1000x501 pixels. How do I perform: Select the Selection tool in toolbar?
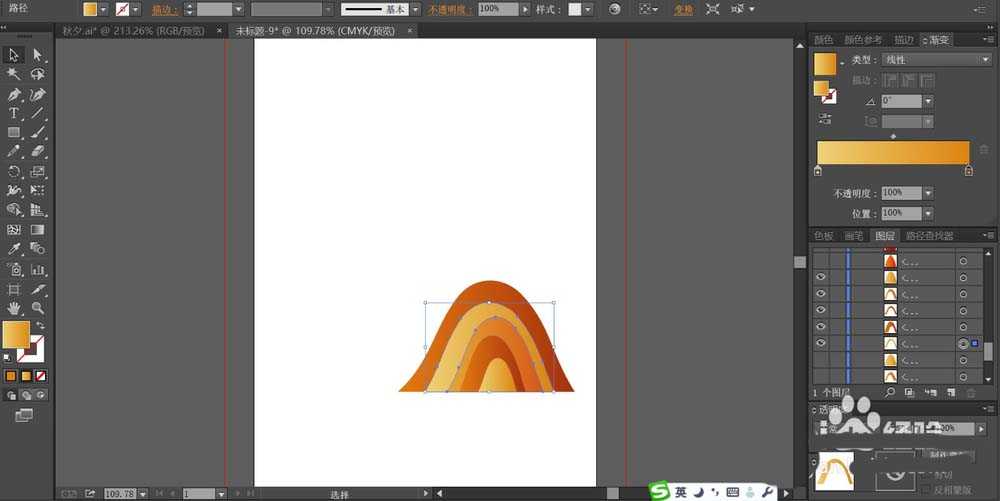pos(14,55)
